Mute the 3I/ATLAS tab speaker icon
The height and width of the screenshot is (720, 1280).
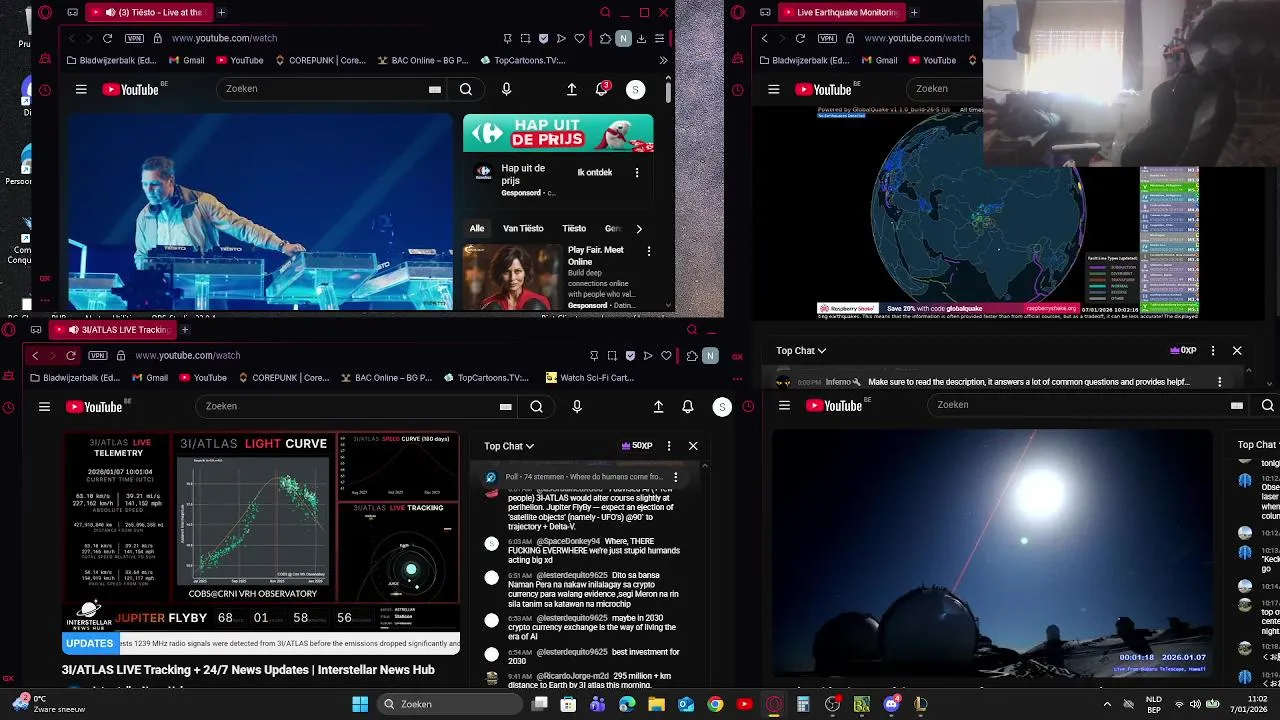click(71, 329)
